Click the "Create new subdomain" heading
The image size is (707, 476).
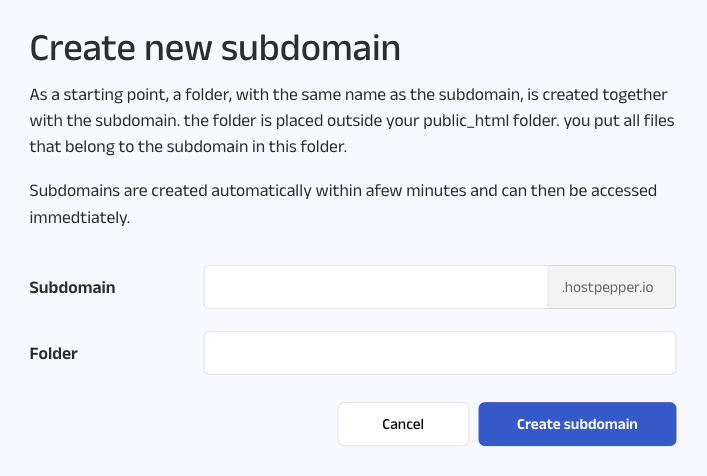pos(215,47)
